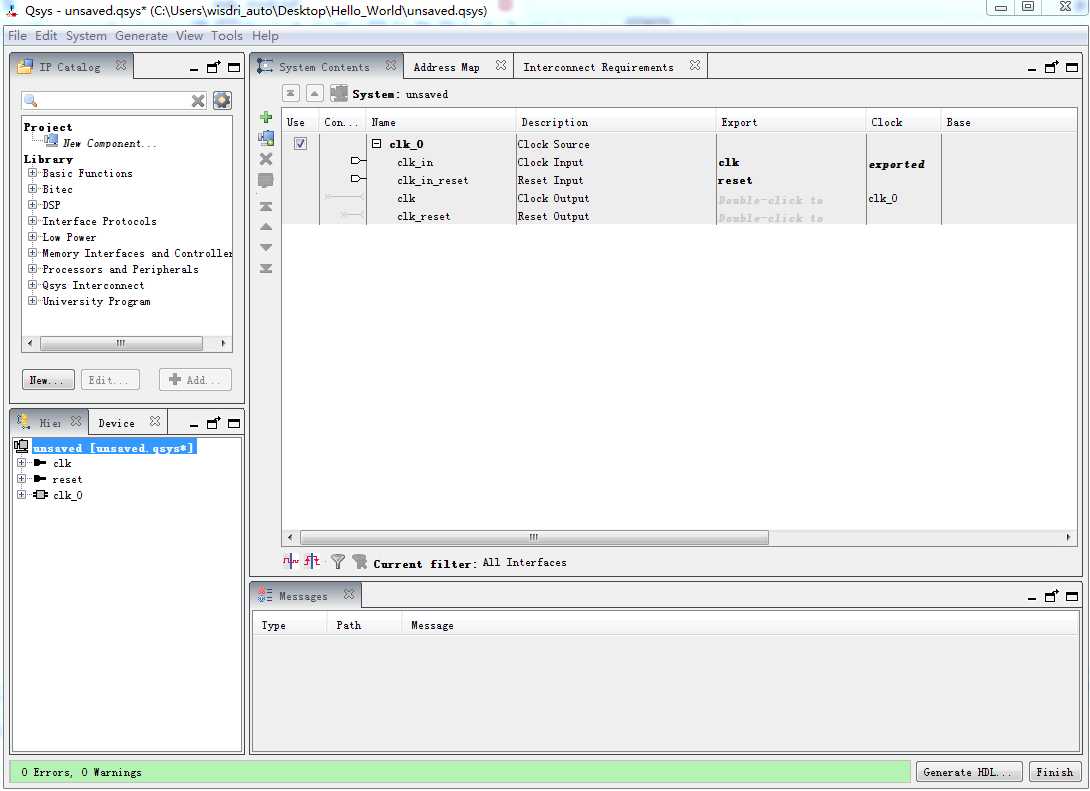
Task: Click the IP Catalog horizontal scrollbar
Action: (x=121, y=343)
